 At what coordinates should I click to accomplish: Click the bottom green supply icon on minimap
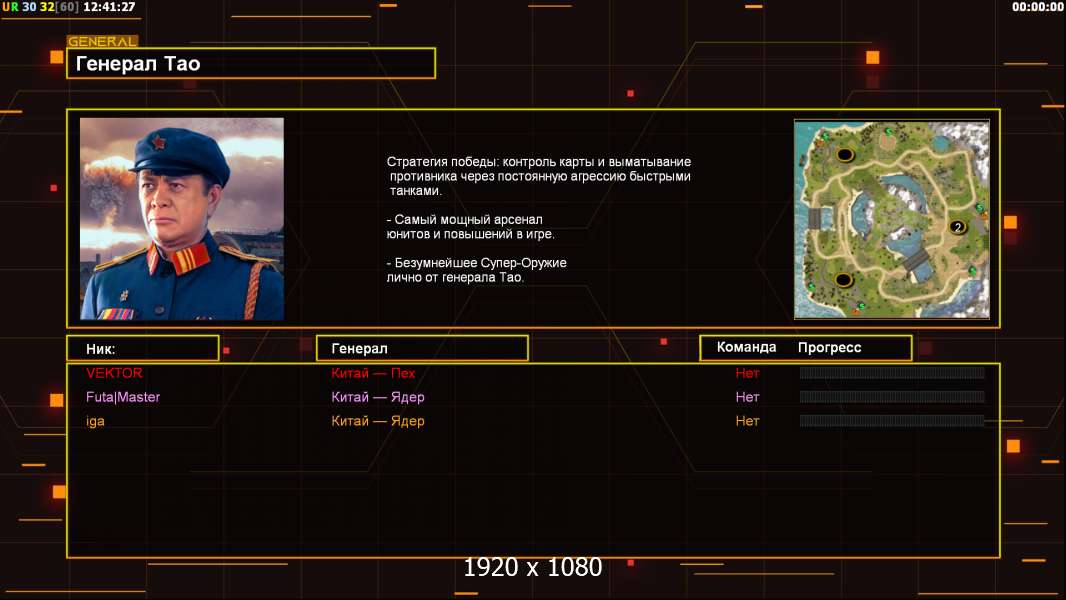(x=861, y=306)
